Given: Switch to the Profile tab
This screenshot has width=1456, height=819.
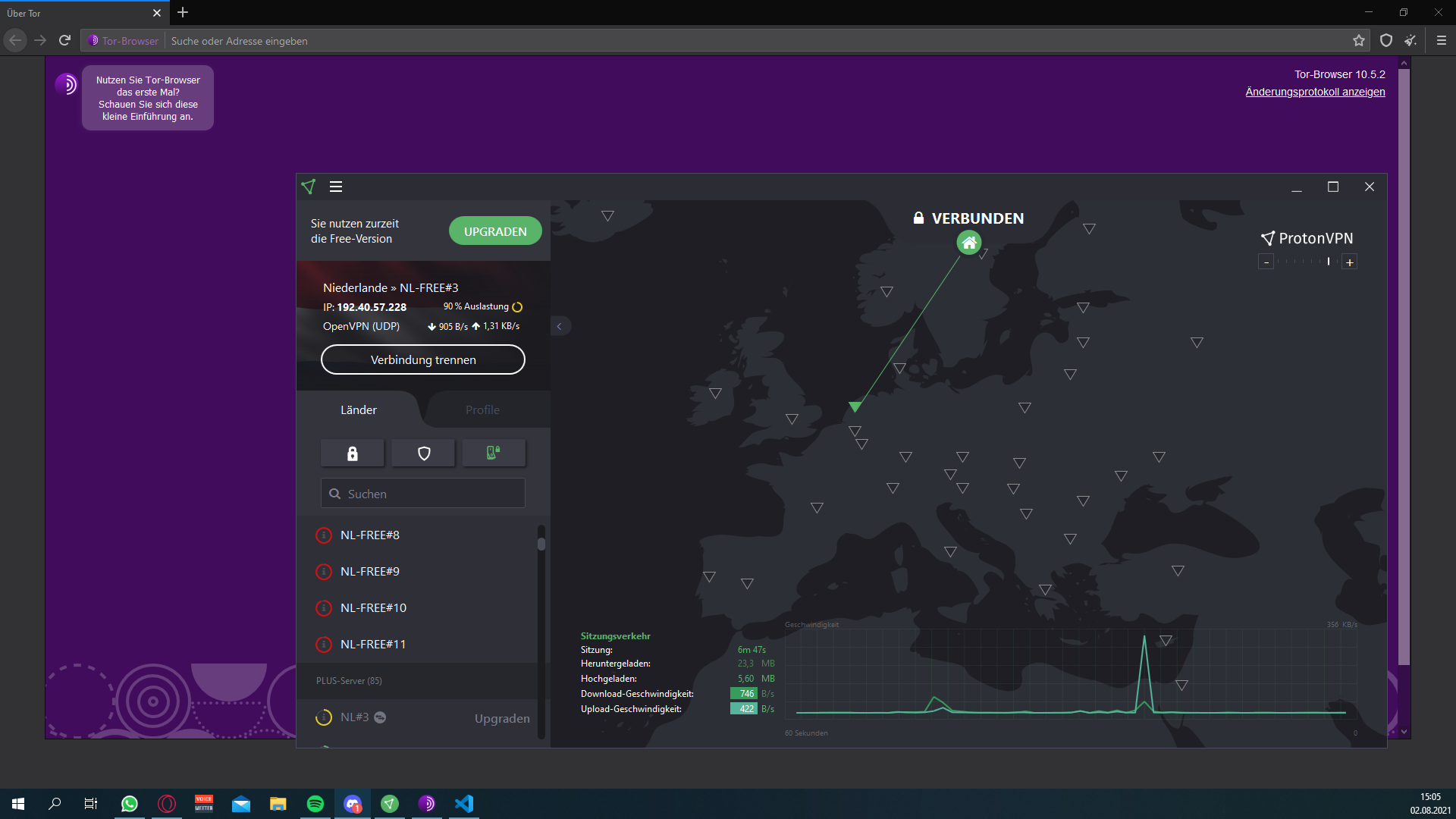Looking at the screenshot, I should [482, 410].
